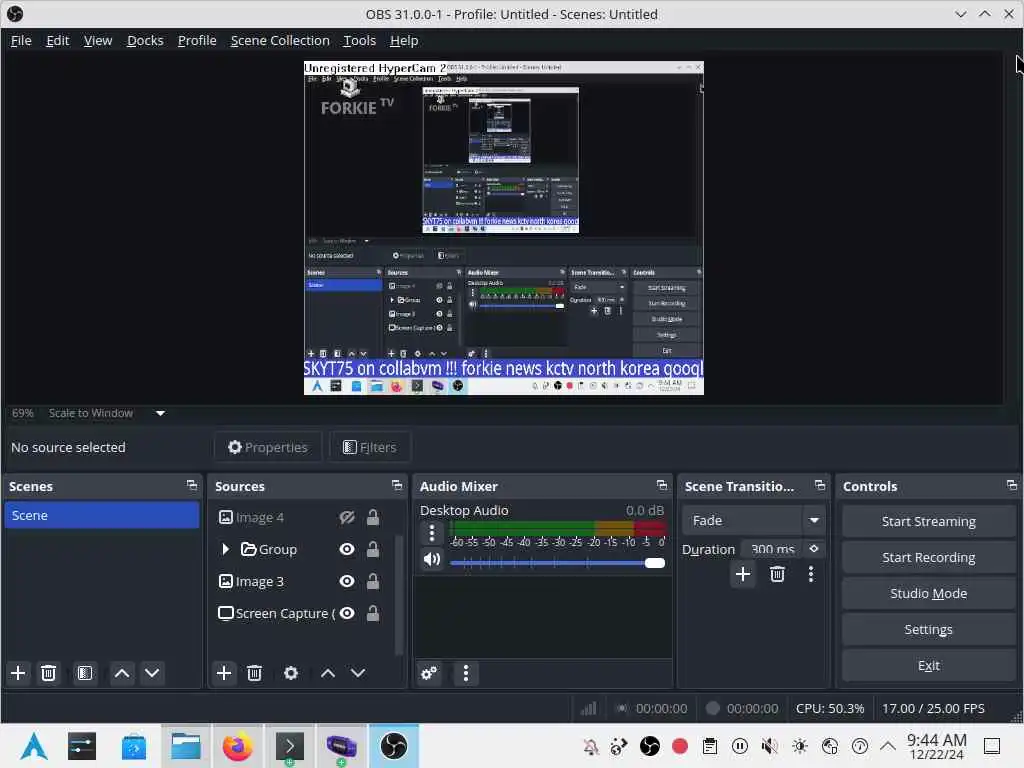Move source up arrow in Sources dock
Viewport: 1024px width, 768px height.
[328, 673]
